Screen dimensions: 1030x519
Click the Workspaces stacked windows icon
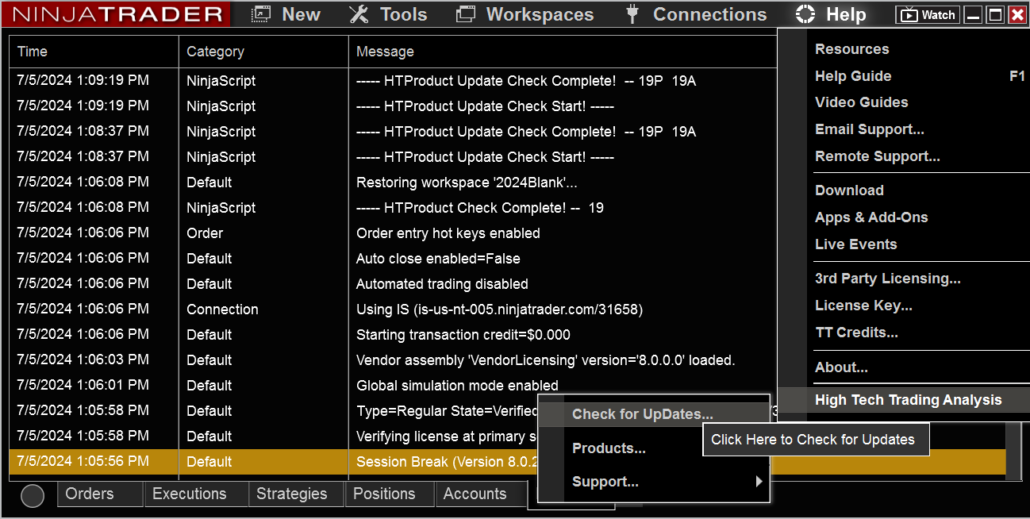click(465, 14)
